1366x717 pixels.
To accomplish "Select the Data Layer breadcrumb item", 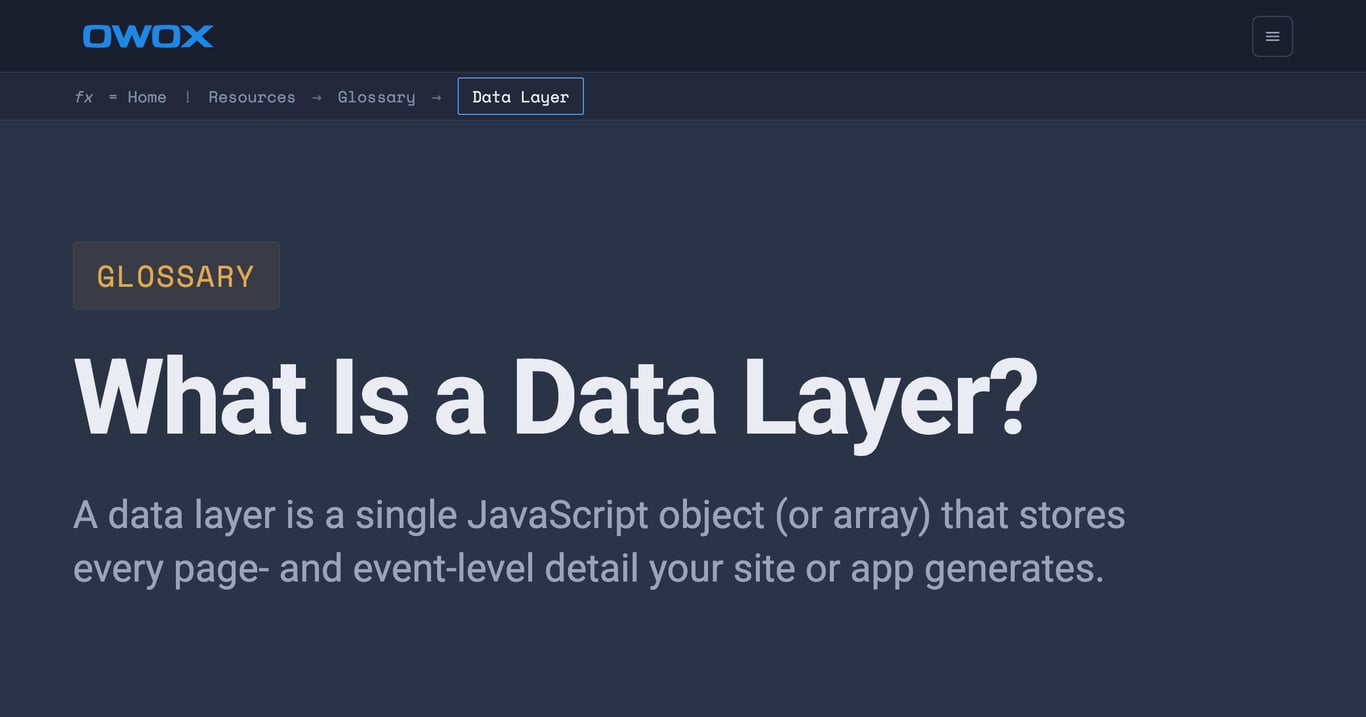I will pos(520,96).
